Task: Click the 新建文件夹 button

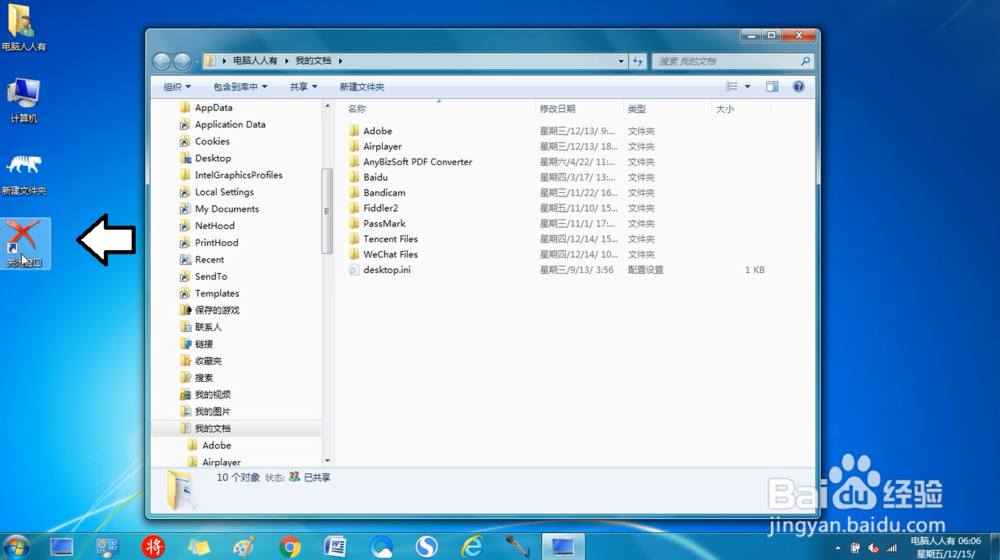Action: (362, 87)
